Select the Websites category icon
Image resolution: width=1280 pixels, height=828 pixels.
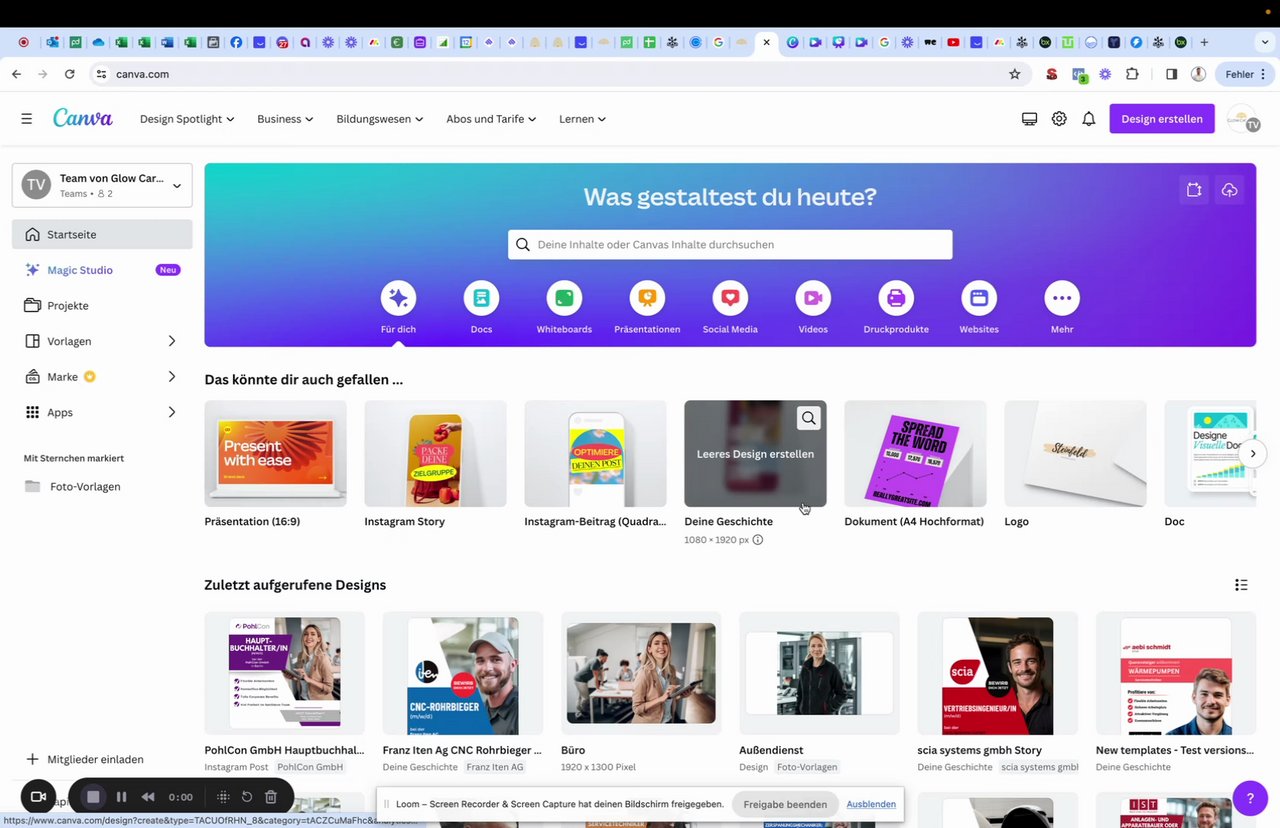979,298
